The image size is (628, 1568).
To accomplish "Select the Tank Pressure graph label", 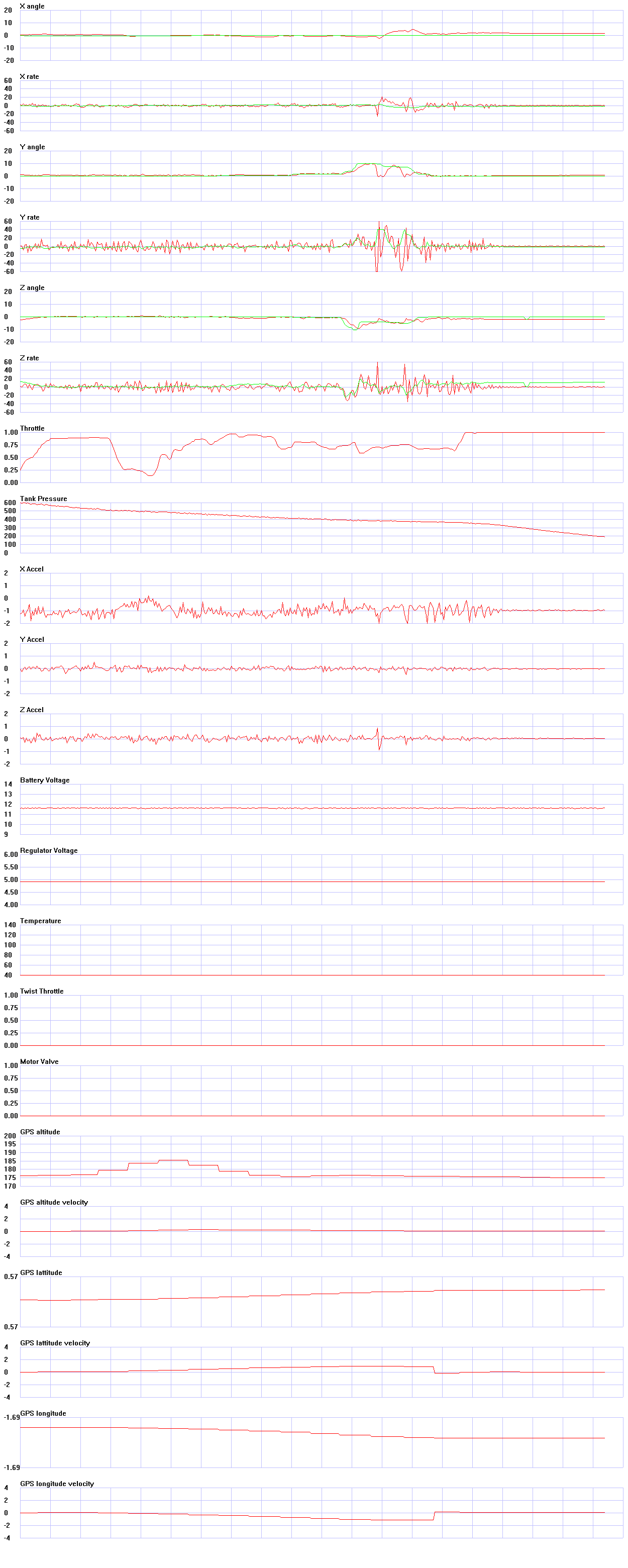I will coord(43,499).
